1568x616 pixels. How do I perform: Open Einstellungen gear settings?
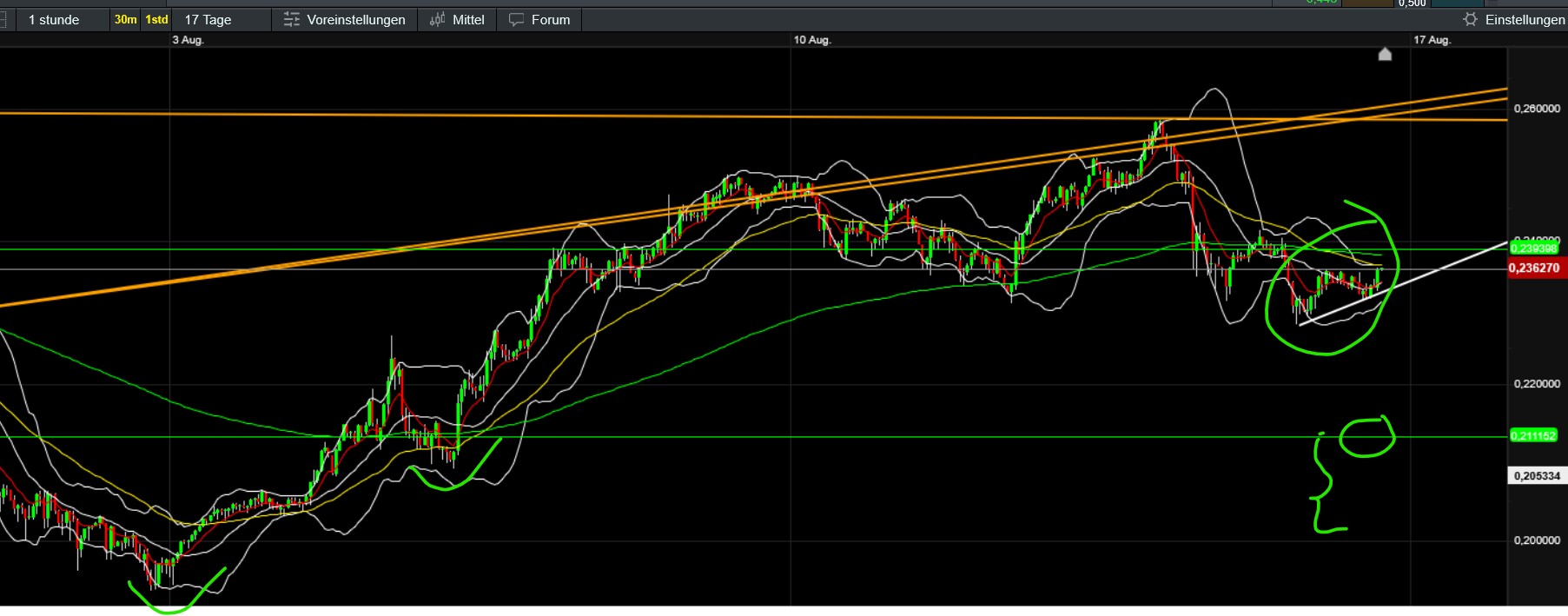tap(1513, 19)
